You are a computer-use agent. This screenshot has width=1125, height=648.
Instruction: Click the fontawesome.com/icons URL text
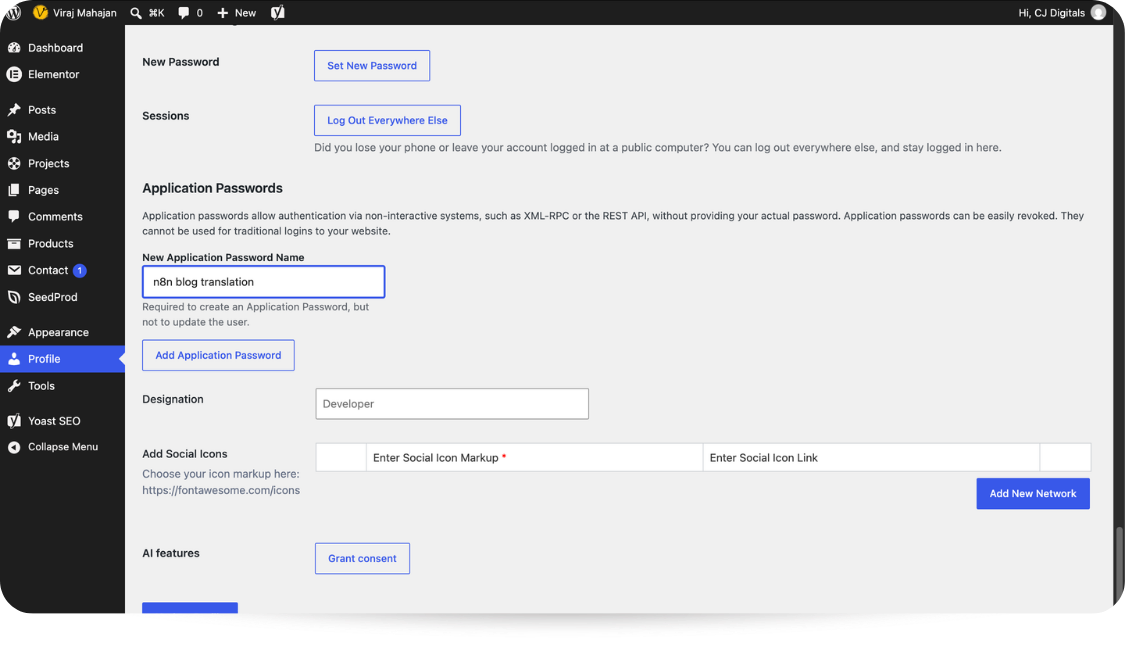click(x=221, y=490)
